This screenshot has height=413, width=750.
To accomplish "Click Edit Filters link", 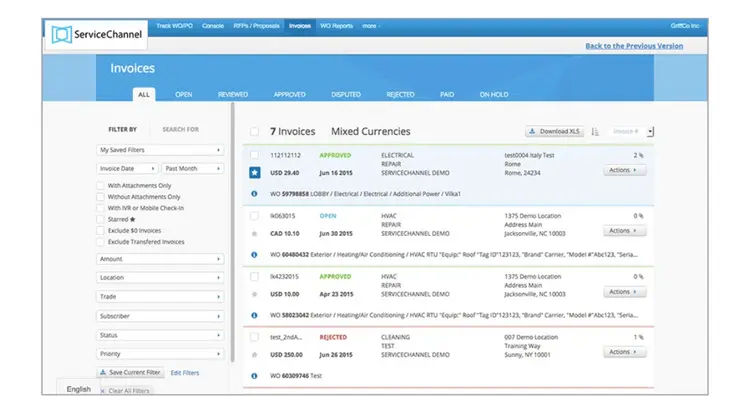I will point(185,373).
